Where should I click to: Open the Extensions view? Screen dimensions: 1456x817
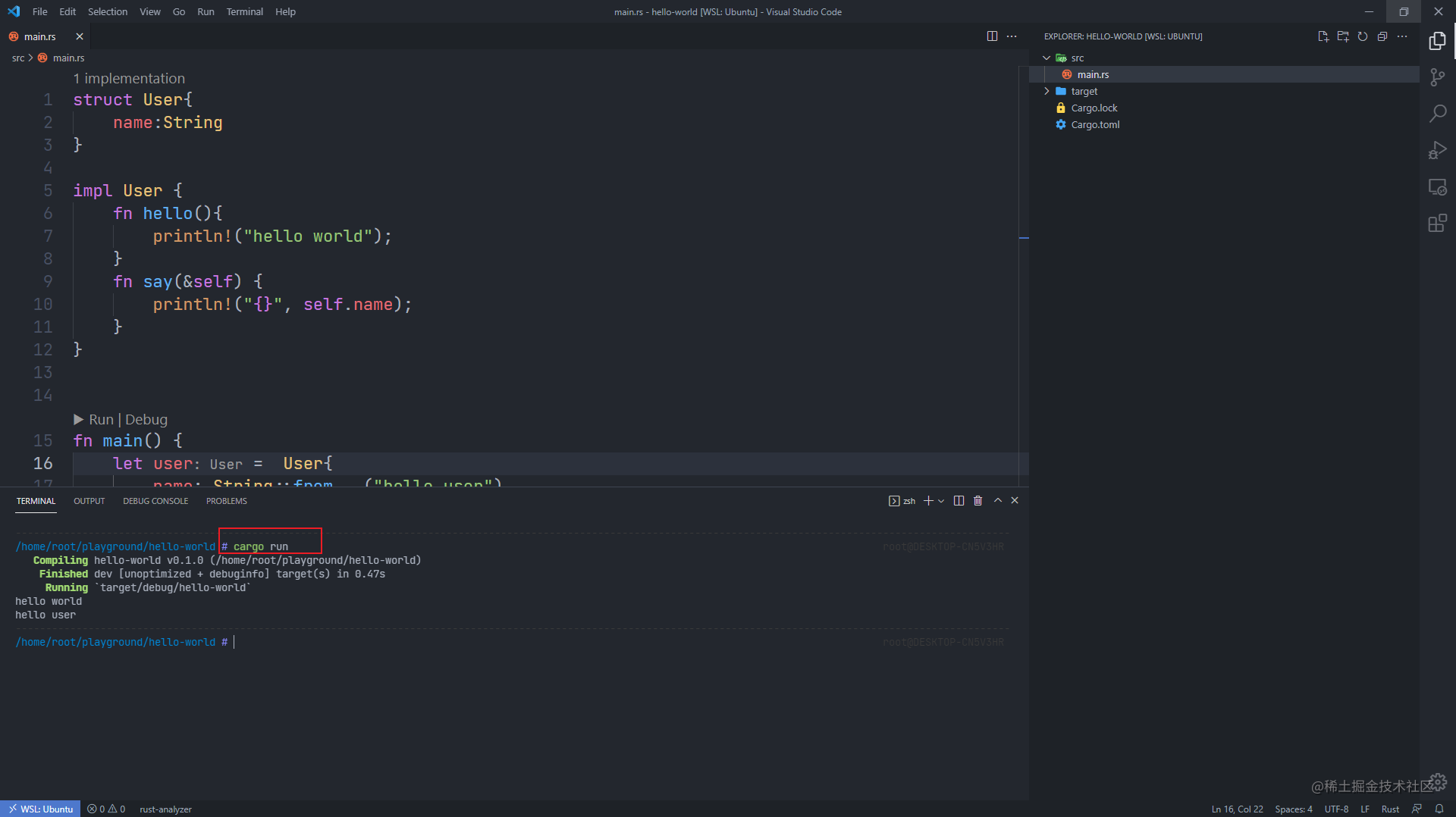[1438, 223]
